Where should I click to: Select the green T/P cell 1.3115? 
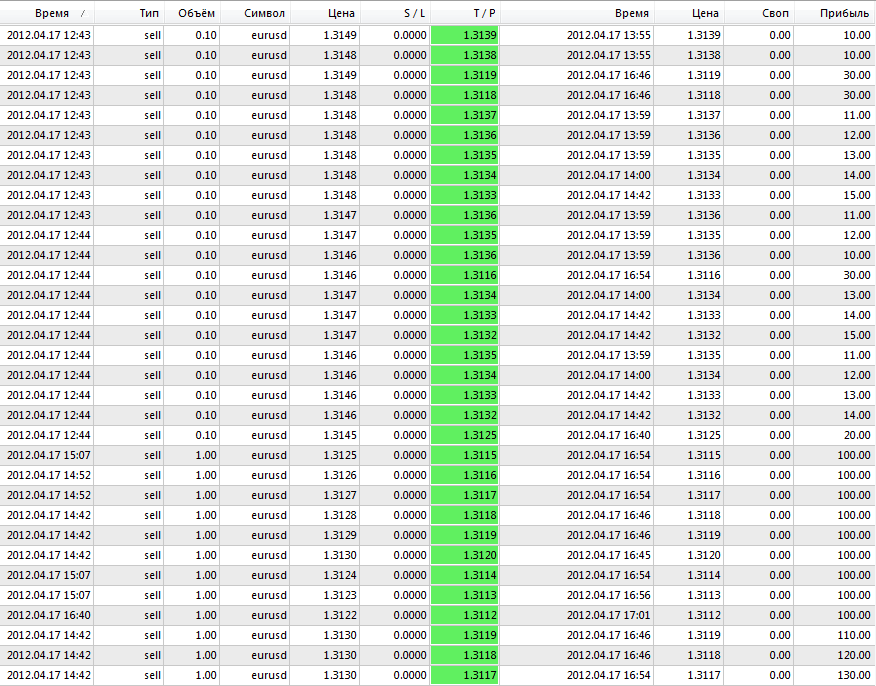464,455
